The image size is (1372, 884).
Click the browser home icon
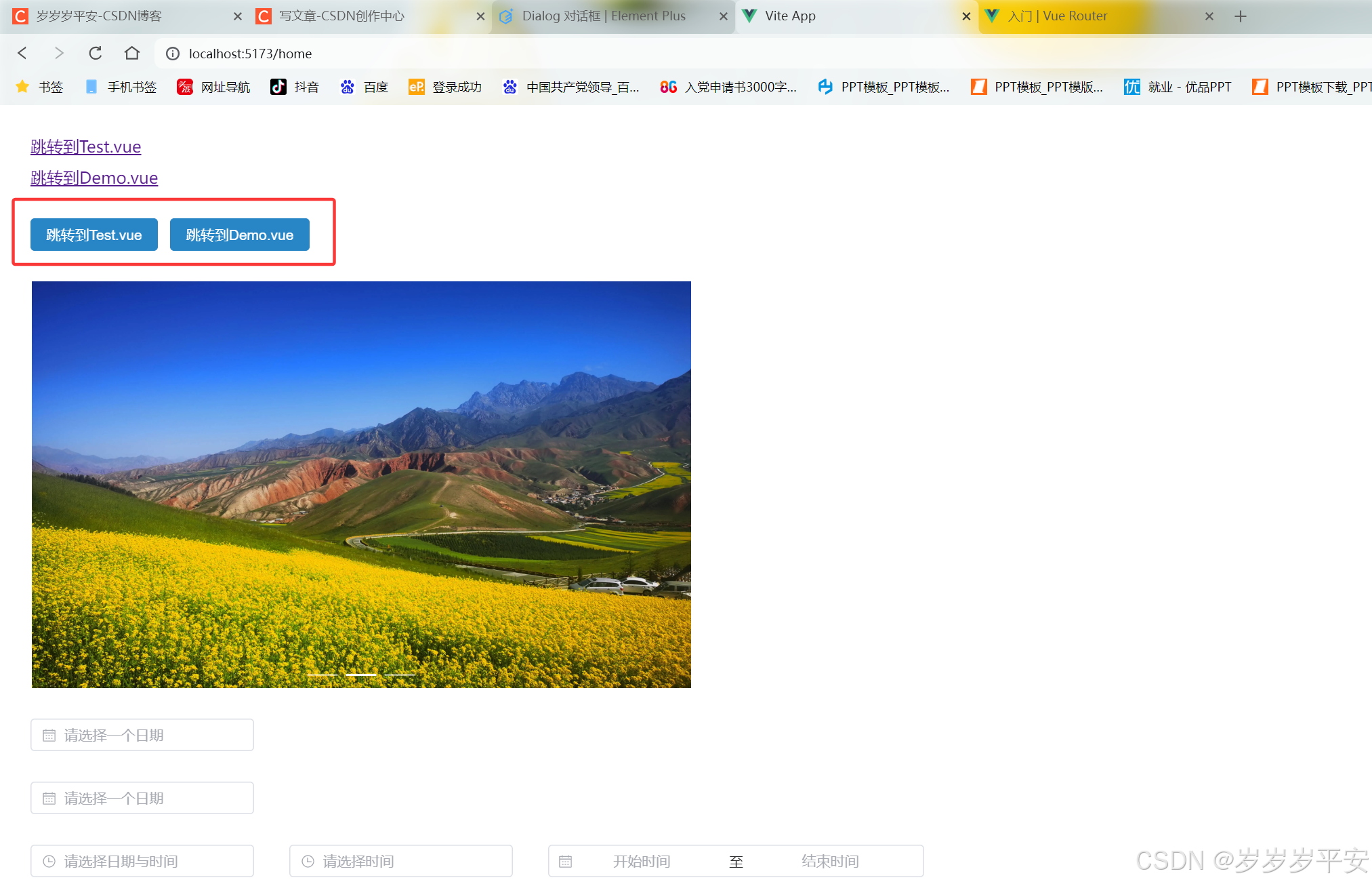point(132,53)
